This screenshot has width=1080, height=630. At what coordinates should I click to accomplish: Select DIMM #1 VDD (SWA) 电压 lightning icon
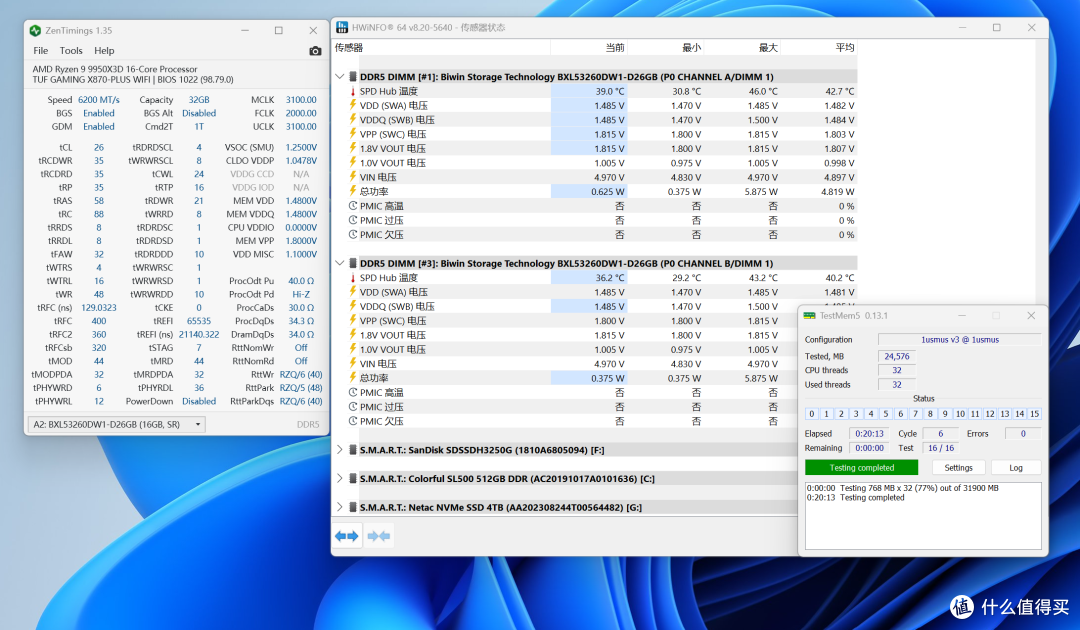tap(353, 105)
